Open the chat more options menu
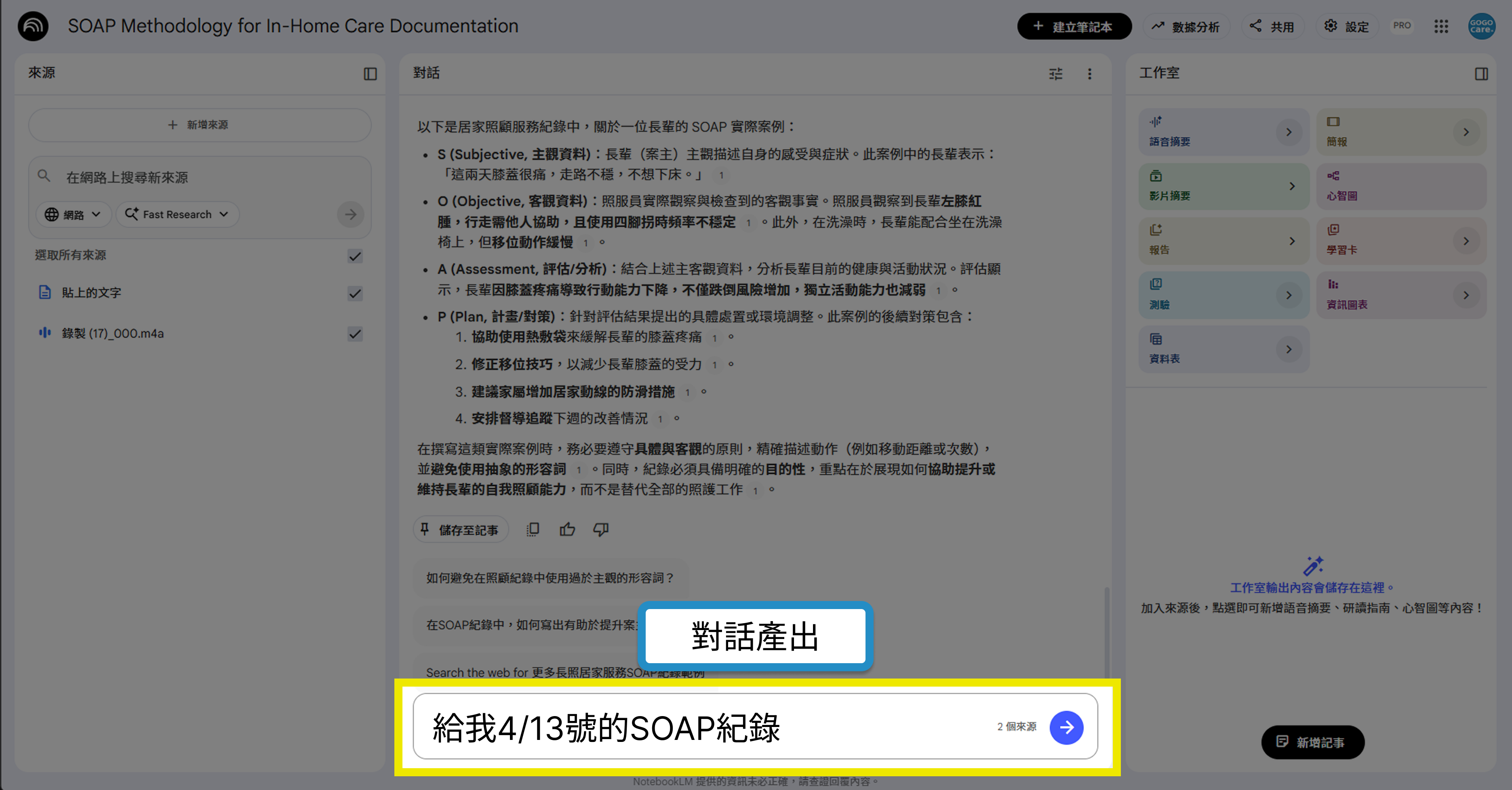 1089,74
